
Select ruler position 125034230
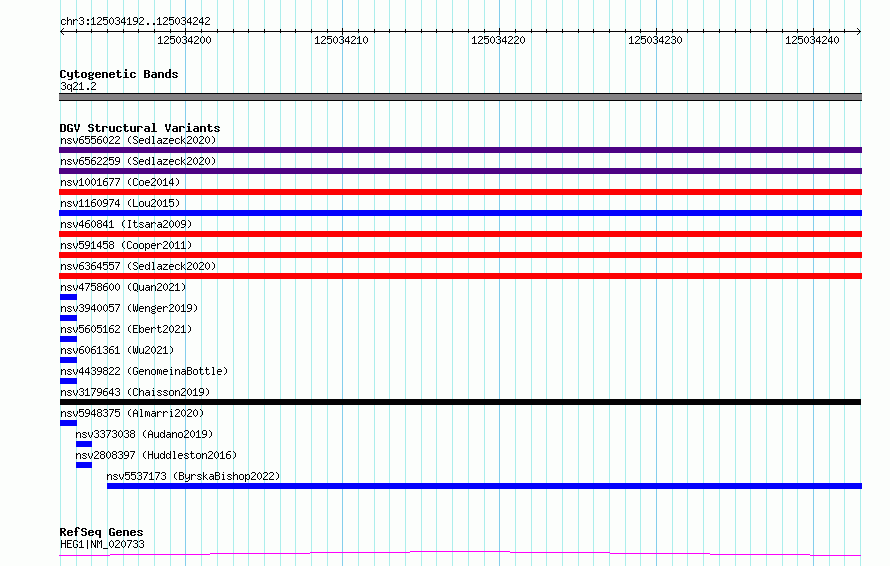(655, 40)
